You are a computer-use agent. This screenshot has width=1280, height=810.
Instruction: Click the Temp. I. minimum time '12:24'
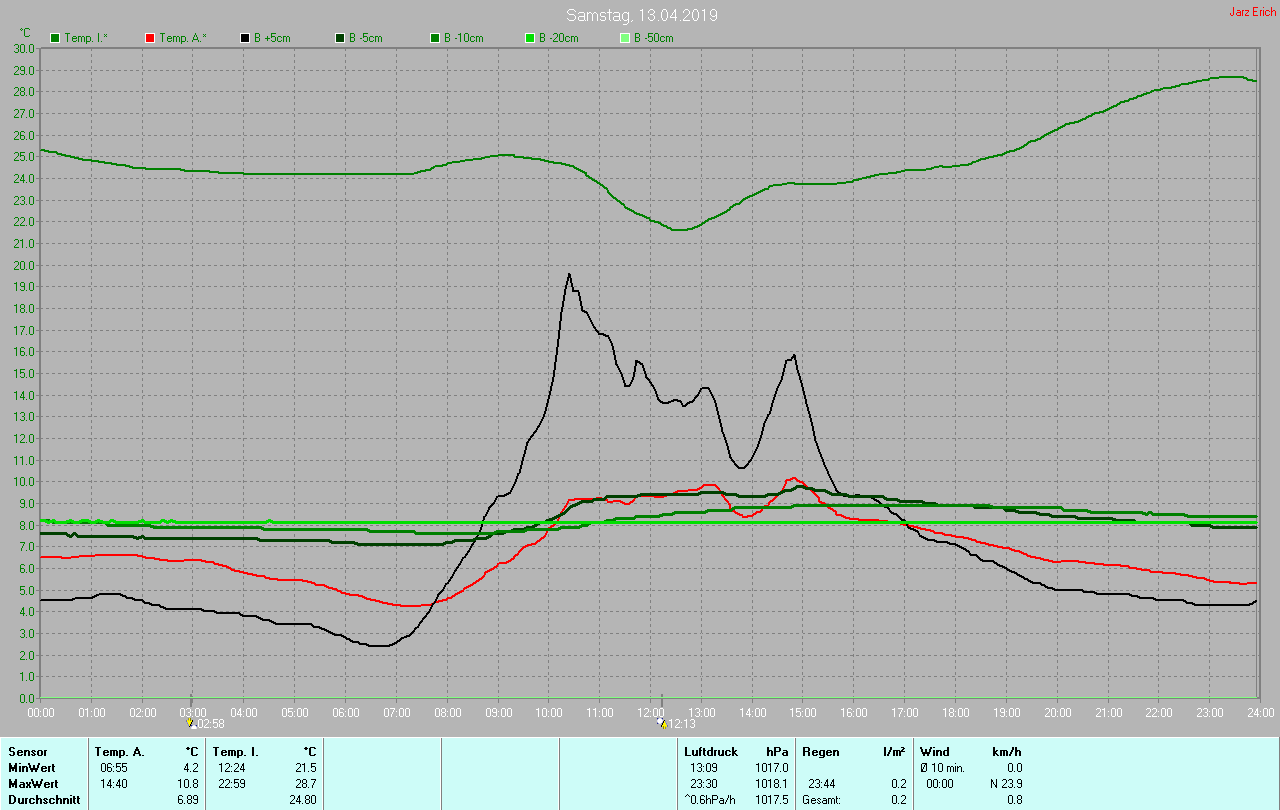click(231, 767)
